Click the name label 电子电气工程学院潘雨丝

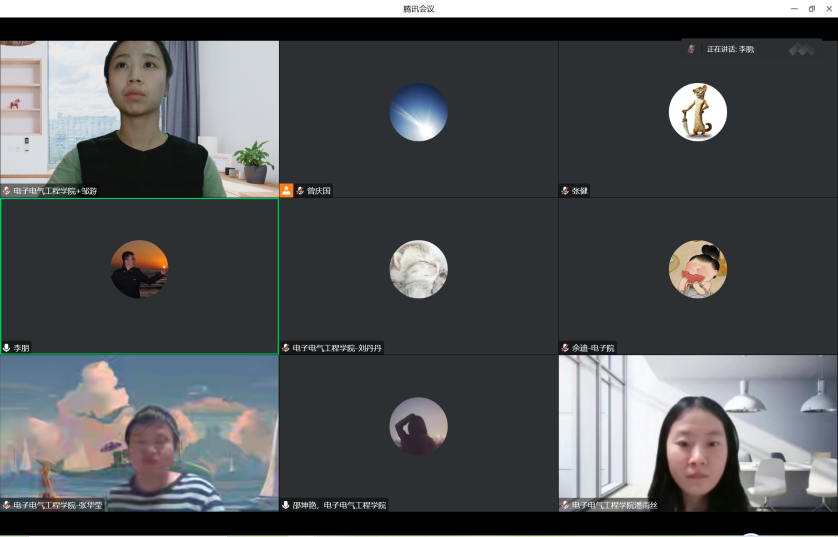pyautogui.click(x=614, y=505)
